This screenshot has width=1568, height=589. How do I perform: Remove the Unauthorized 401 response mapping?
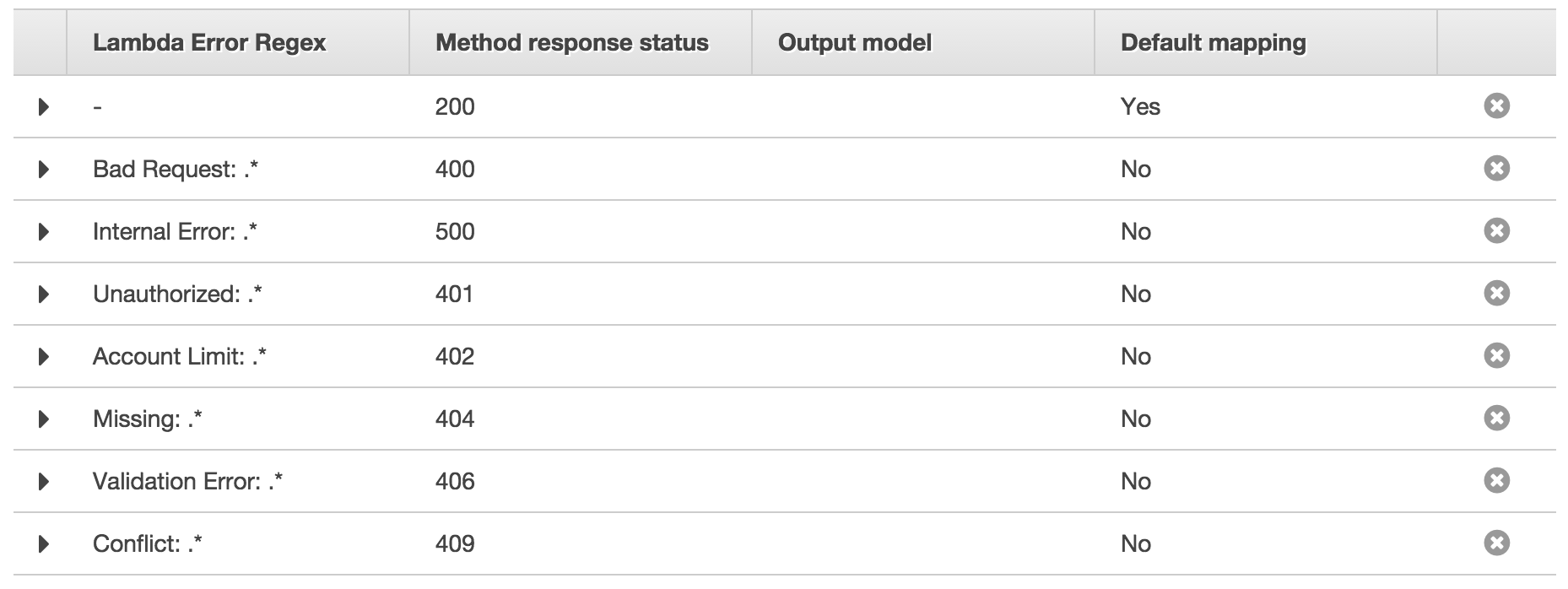[x=1496, y=294]
